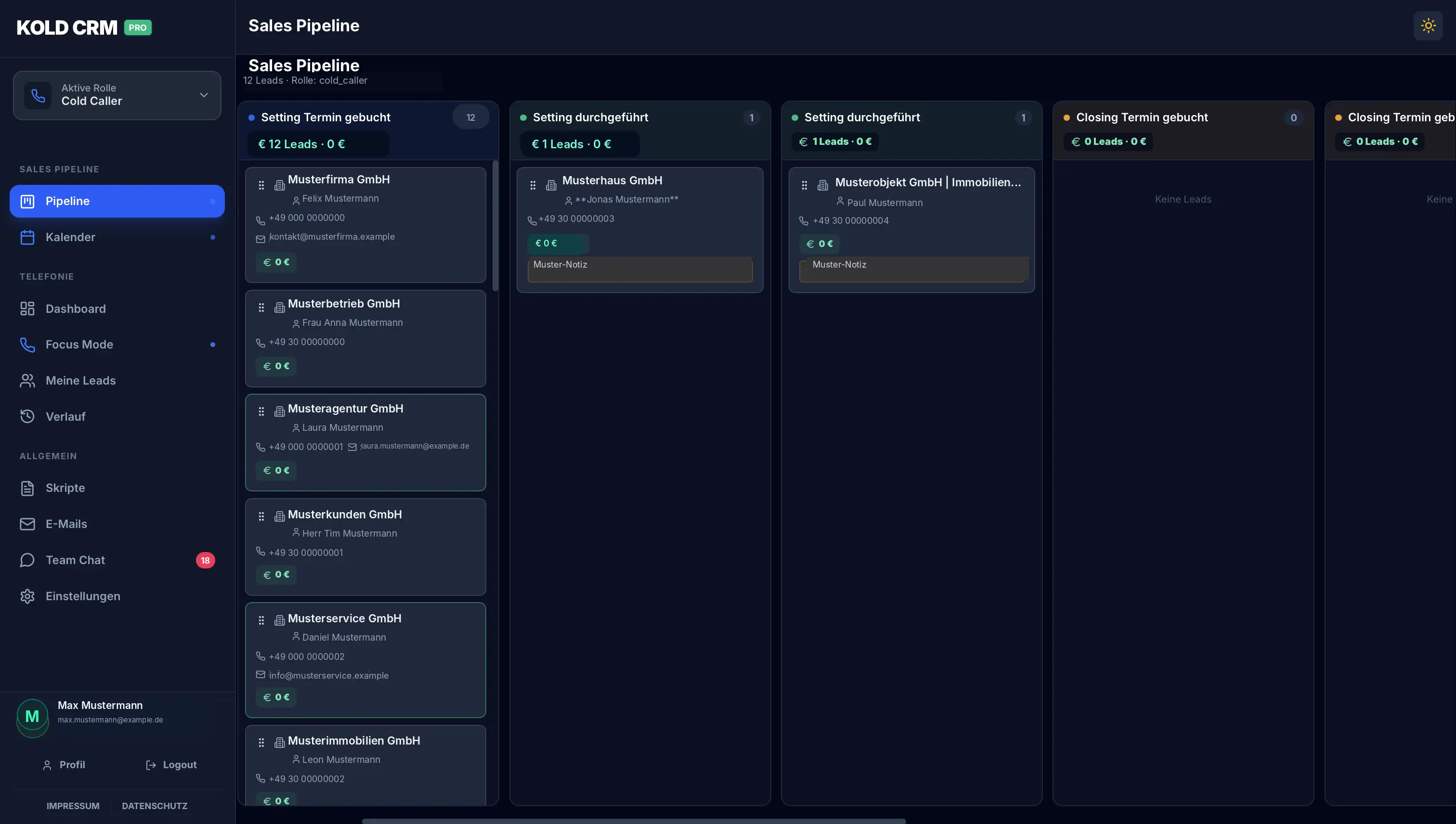Click the Focus Mode phone icon
Viewport: 1456px width, 824px height.
(x=27, y=345)
